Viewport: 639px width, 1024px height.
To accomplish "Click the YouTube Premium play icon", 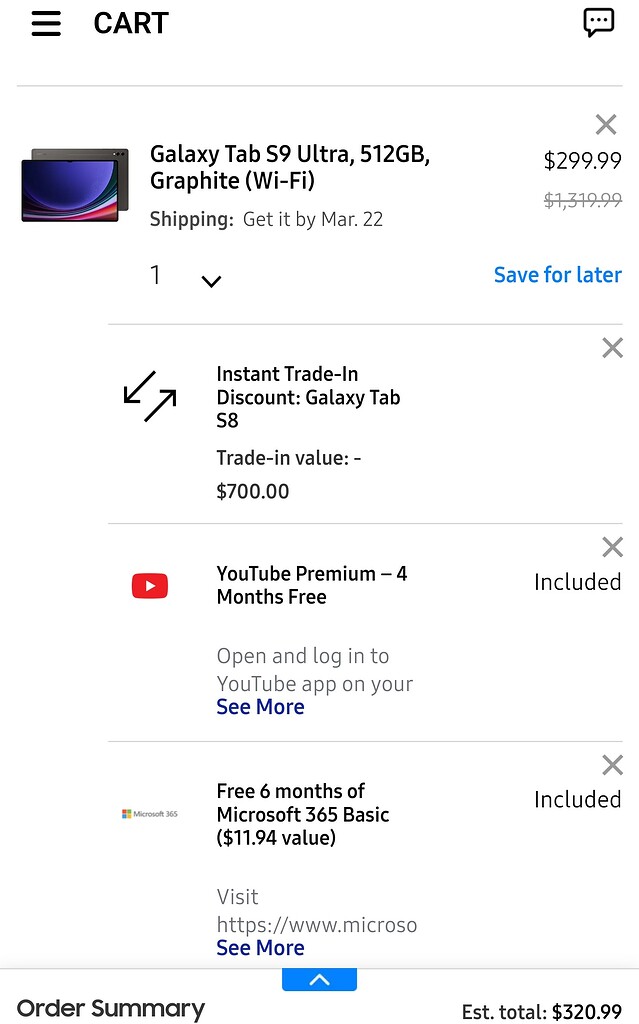I will (x=149, y=585).
